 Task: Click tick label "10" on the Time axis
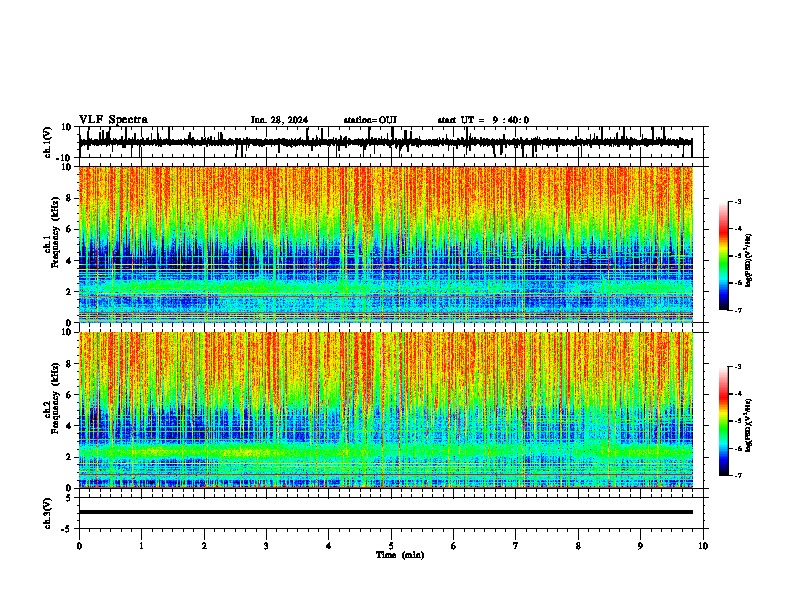tap(703, 546)
